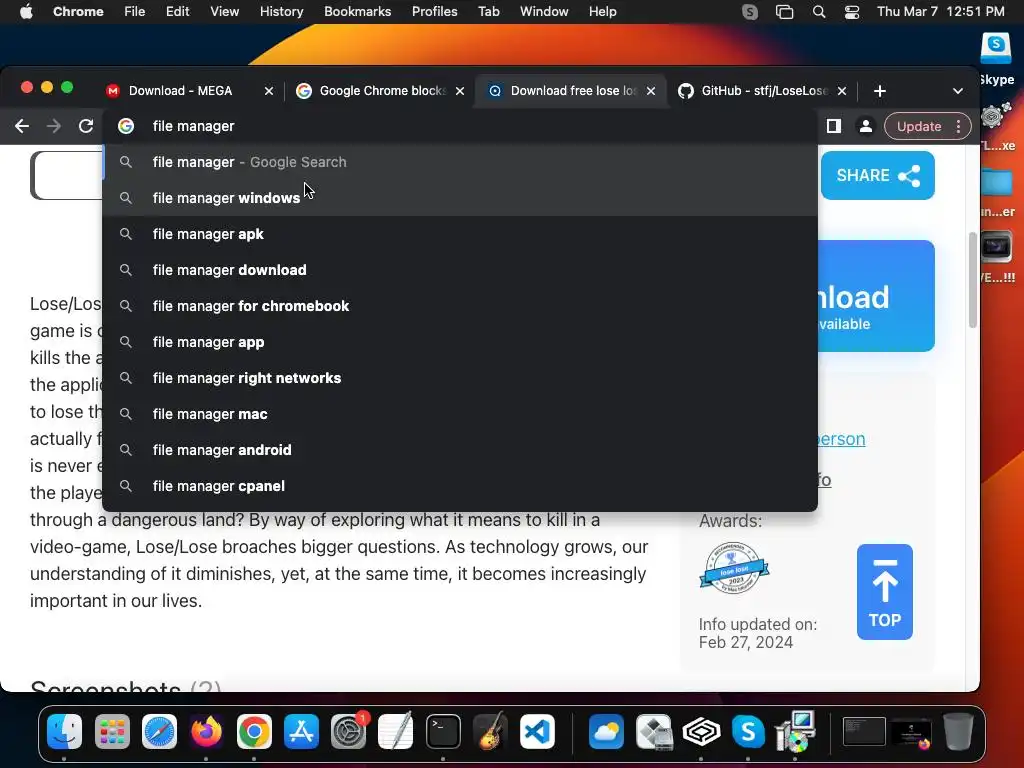Click the blue Download button on page

point(876,296)
